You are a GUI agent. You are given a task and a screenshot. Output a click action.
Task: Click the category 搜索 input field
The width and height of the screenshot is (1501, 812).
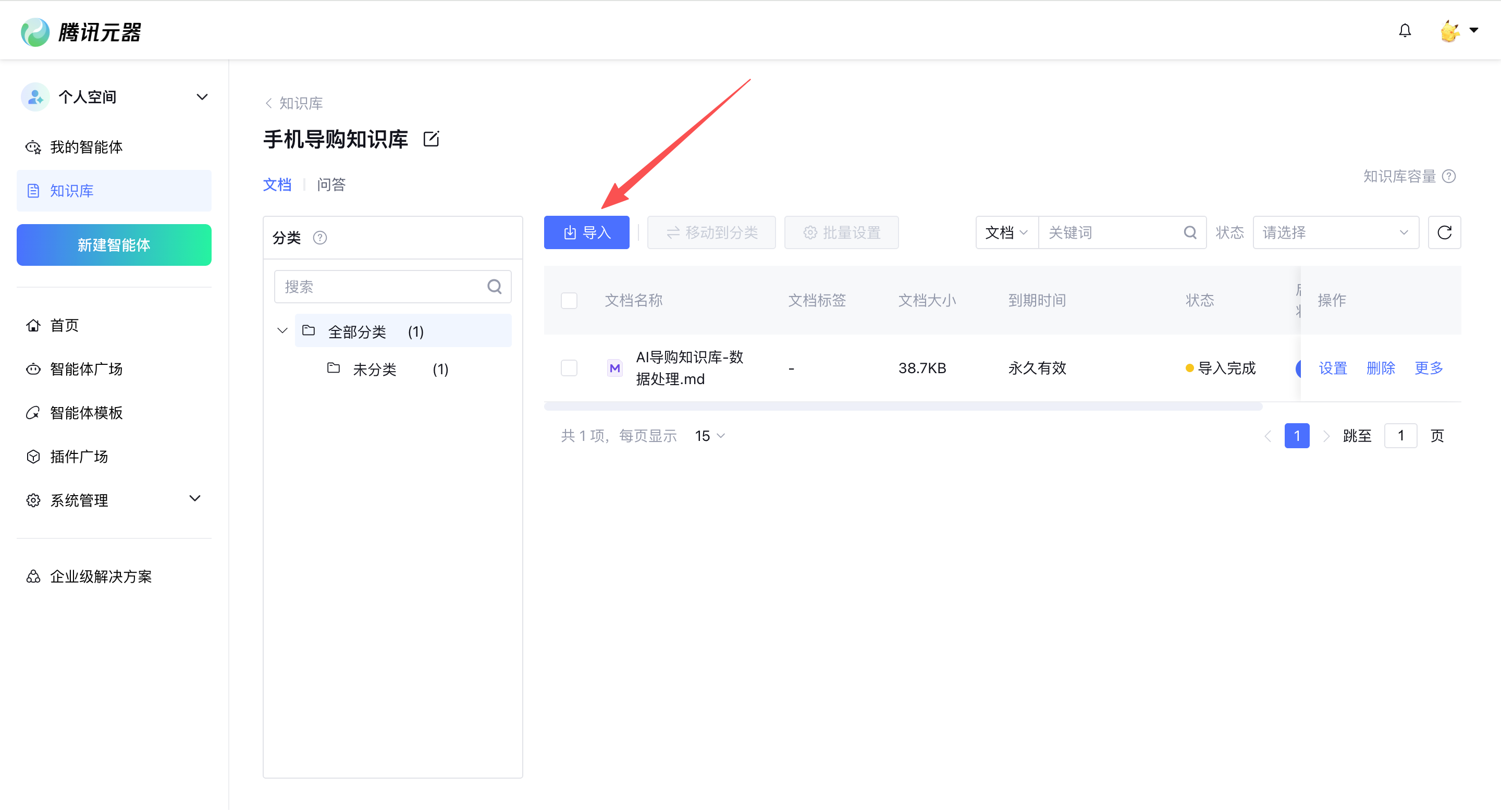coord(392,287)
